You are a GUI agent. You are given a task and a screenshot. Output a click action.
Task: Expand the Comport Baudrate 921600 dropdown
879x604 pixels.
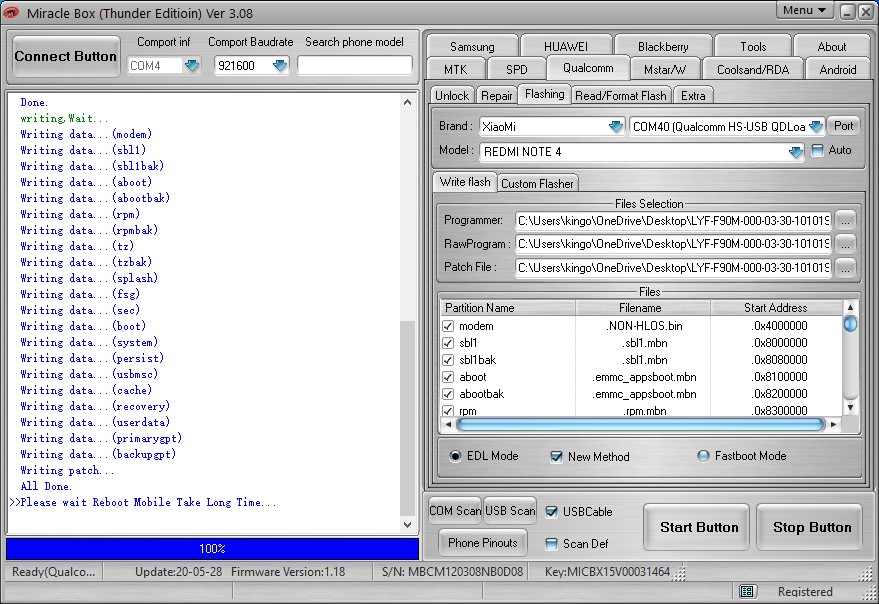point(279,66)
